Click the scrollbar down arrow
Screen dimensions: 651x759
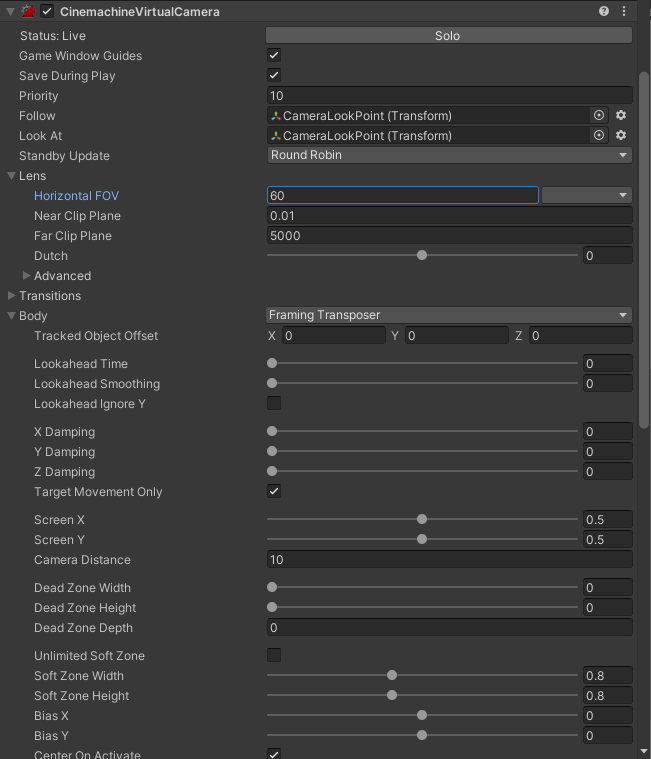[x=644, y=751]
